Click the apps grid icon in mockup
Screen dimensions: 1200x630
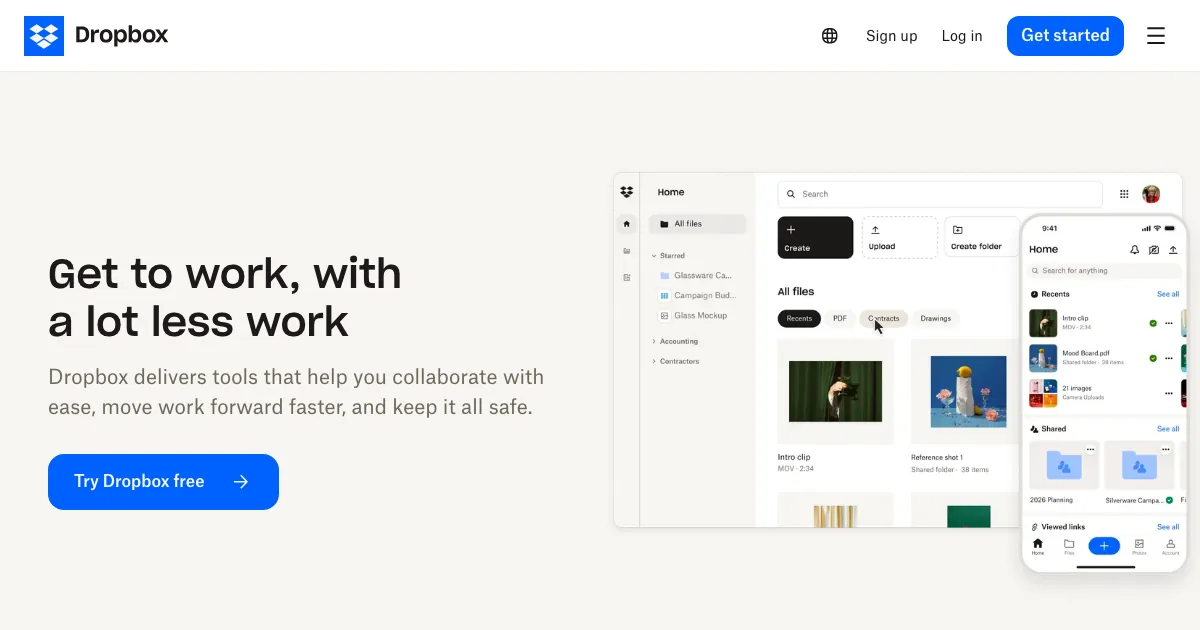(1124, 194)
